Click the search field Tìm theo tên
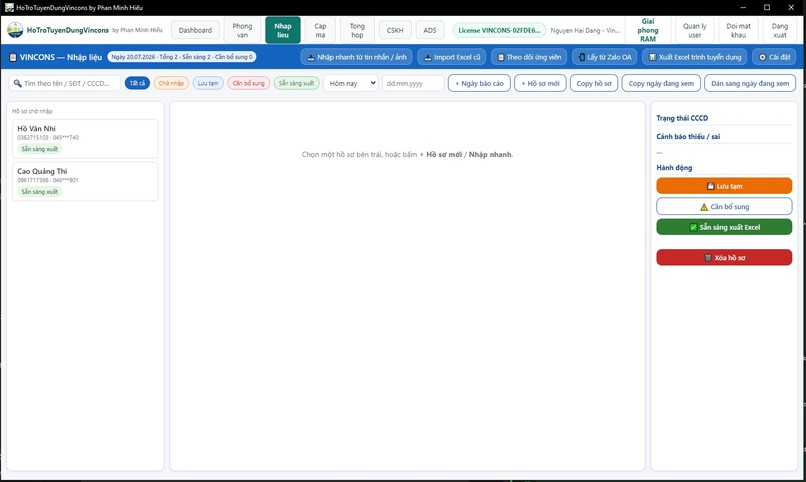 click(x=65, y=83)
